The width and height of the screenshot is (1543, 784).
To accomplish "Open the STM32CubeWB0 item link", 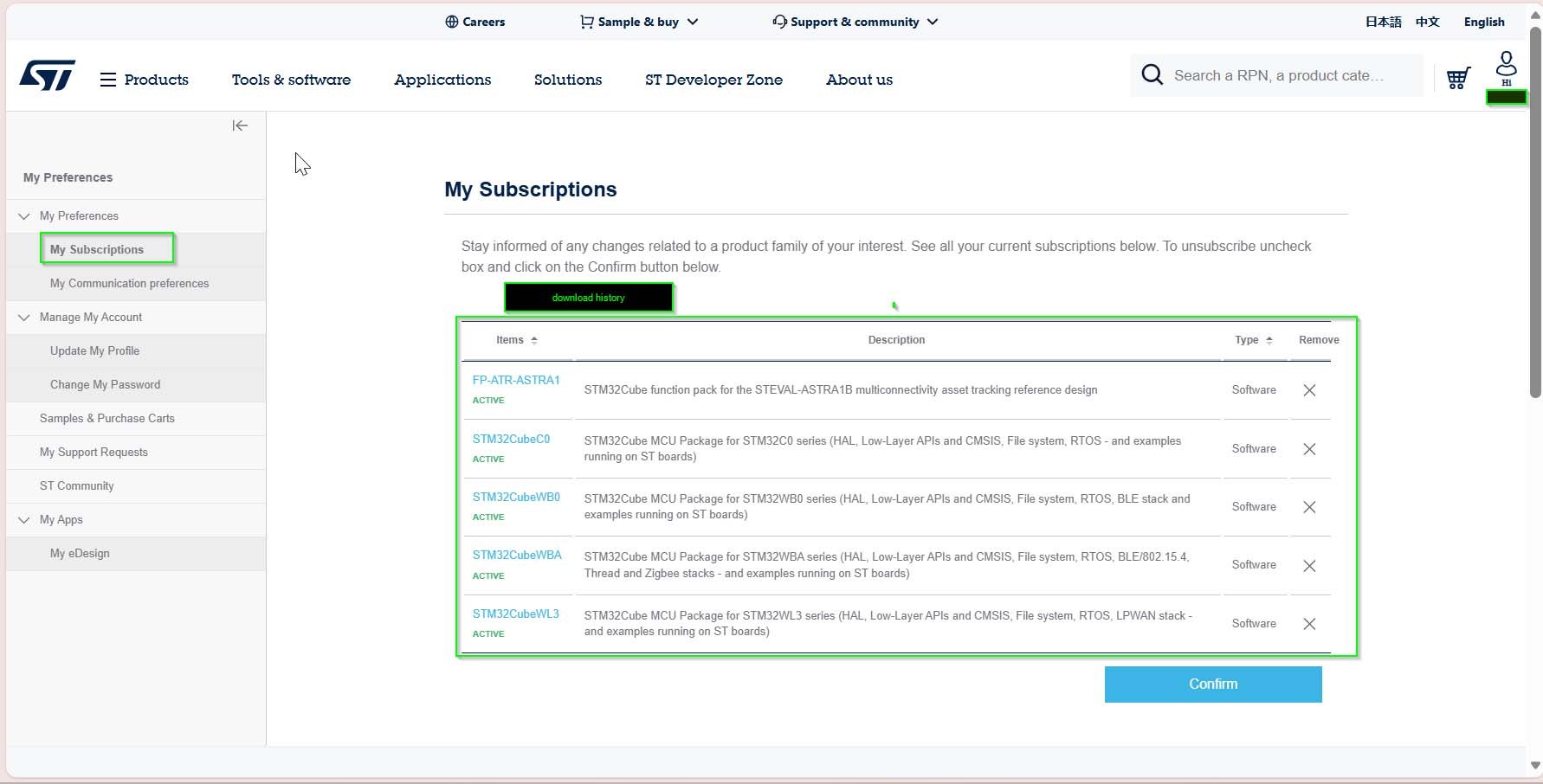I will 516,497.
